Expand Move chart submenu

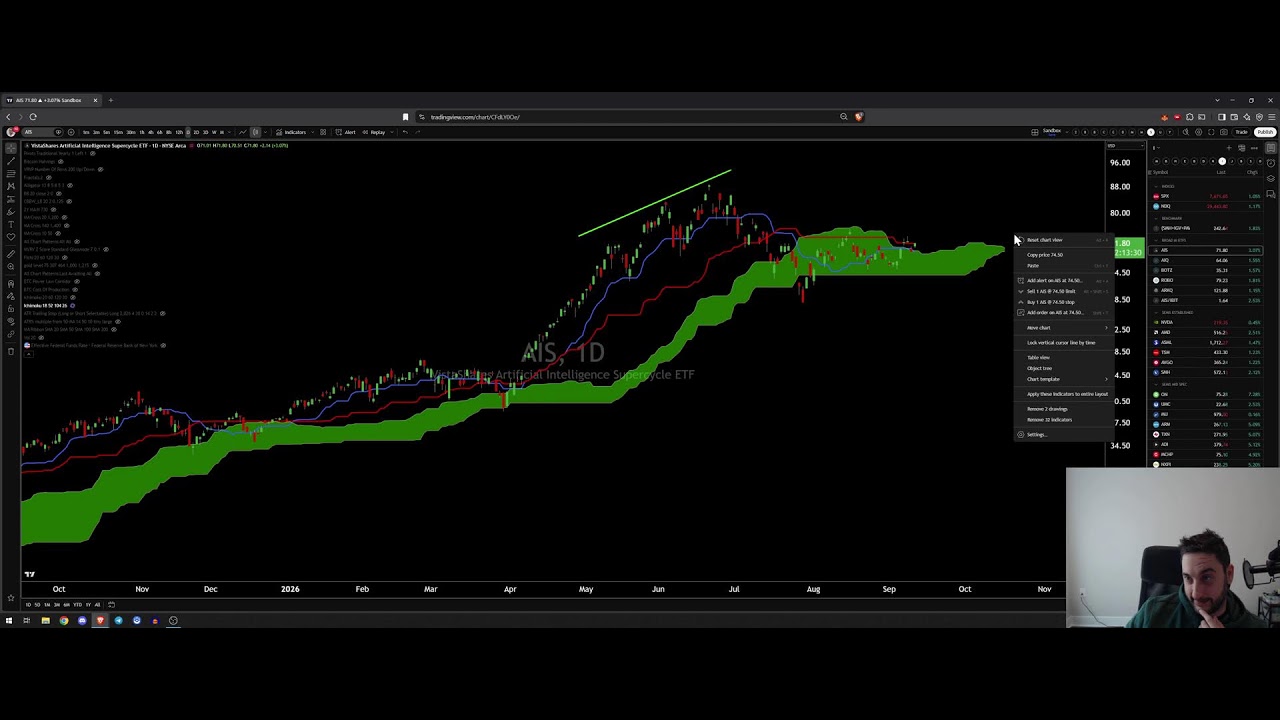click(x=1064, y=328)
